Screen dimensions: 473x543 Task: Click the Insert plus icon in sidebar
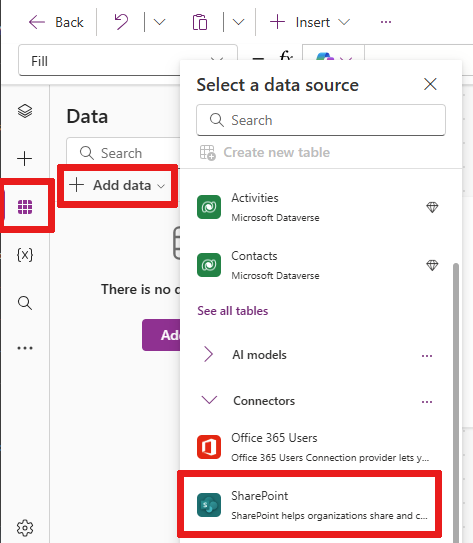click(25, 159)
